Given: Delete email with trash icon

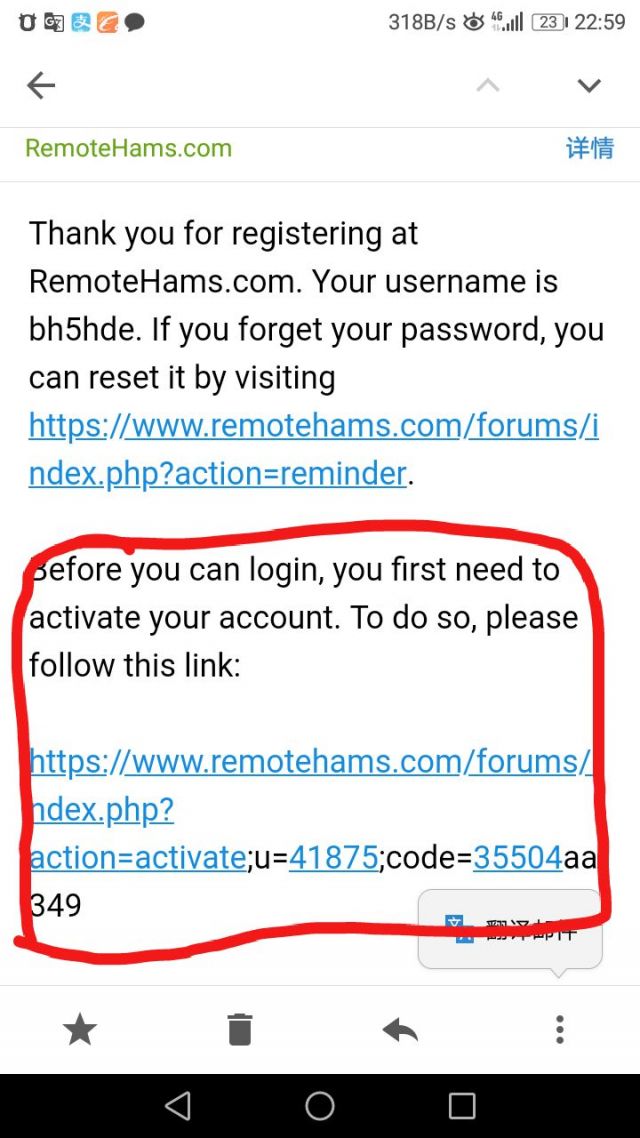Looking at the screenshot, I should 239,1029.
